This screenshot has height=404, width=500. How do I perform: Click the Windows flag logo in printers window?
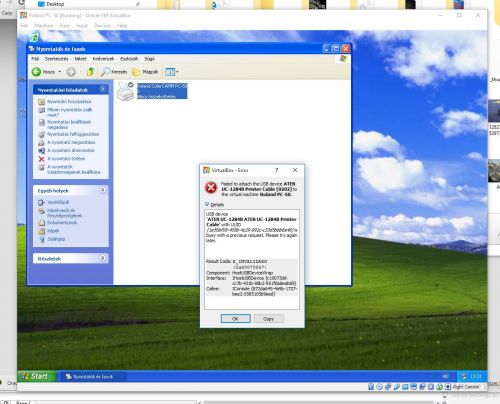point(343,59)
